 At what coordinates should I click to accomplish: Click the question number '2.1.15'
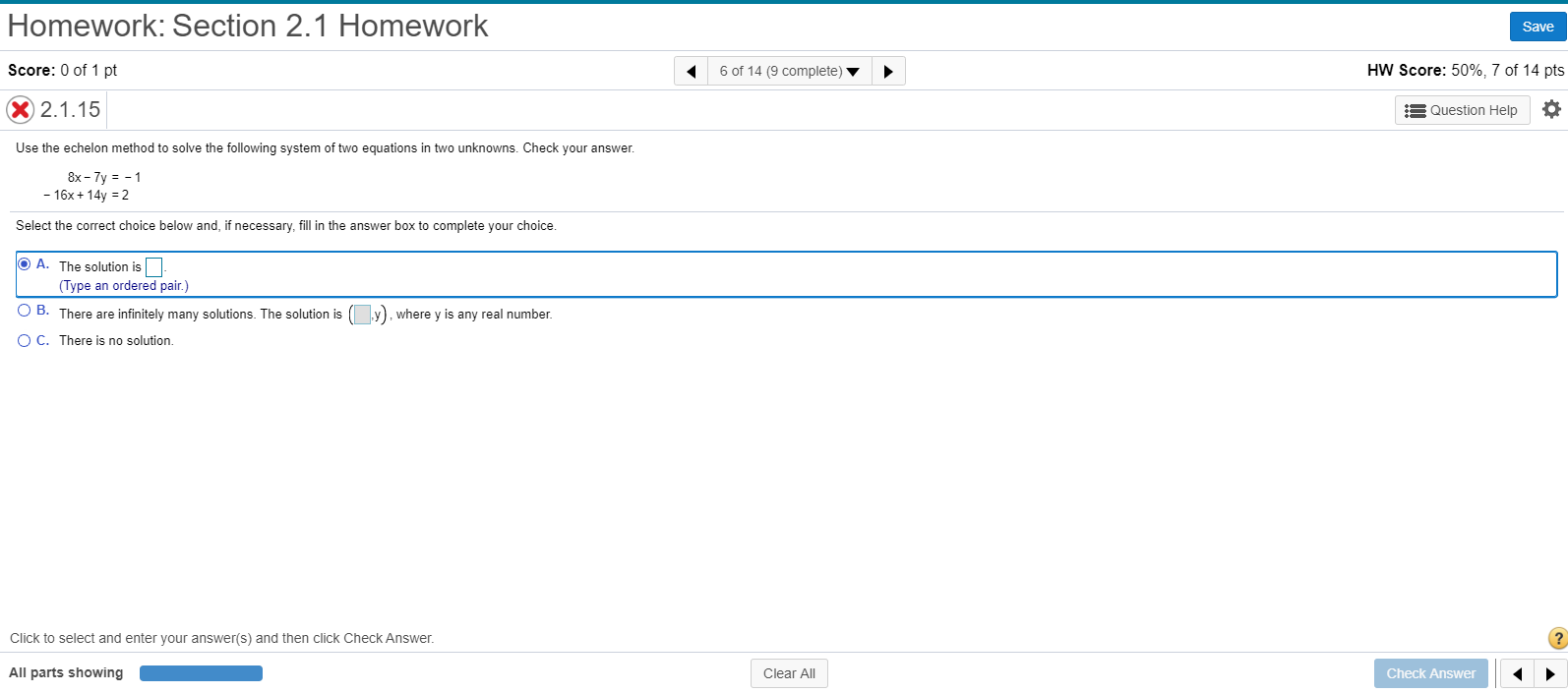[71, 110]
